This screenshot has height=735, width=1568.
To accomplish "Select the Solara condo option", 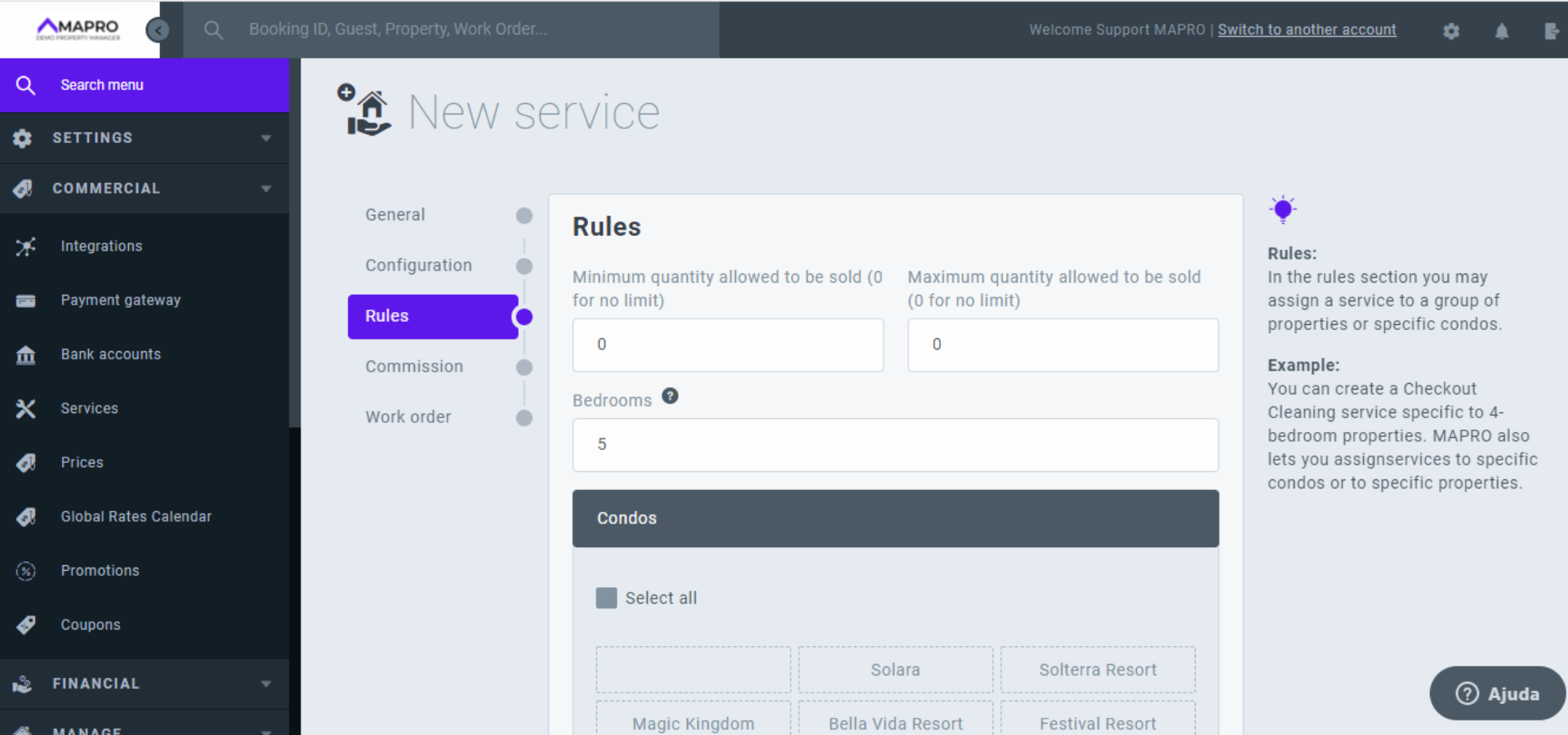I will pos(895,670).
